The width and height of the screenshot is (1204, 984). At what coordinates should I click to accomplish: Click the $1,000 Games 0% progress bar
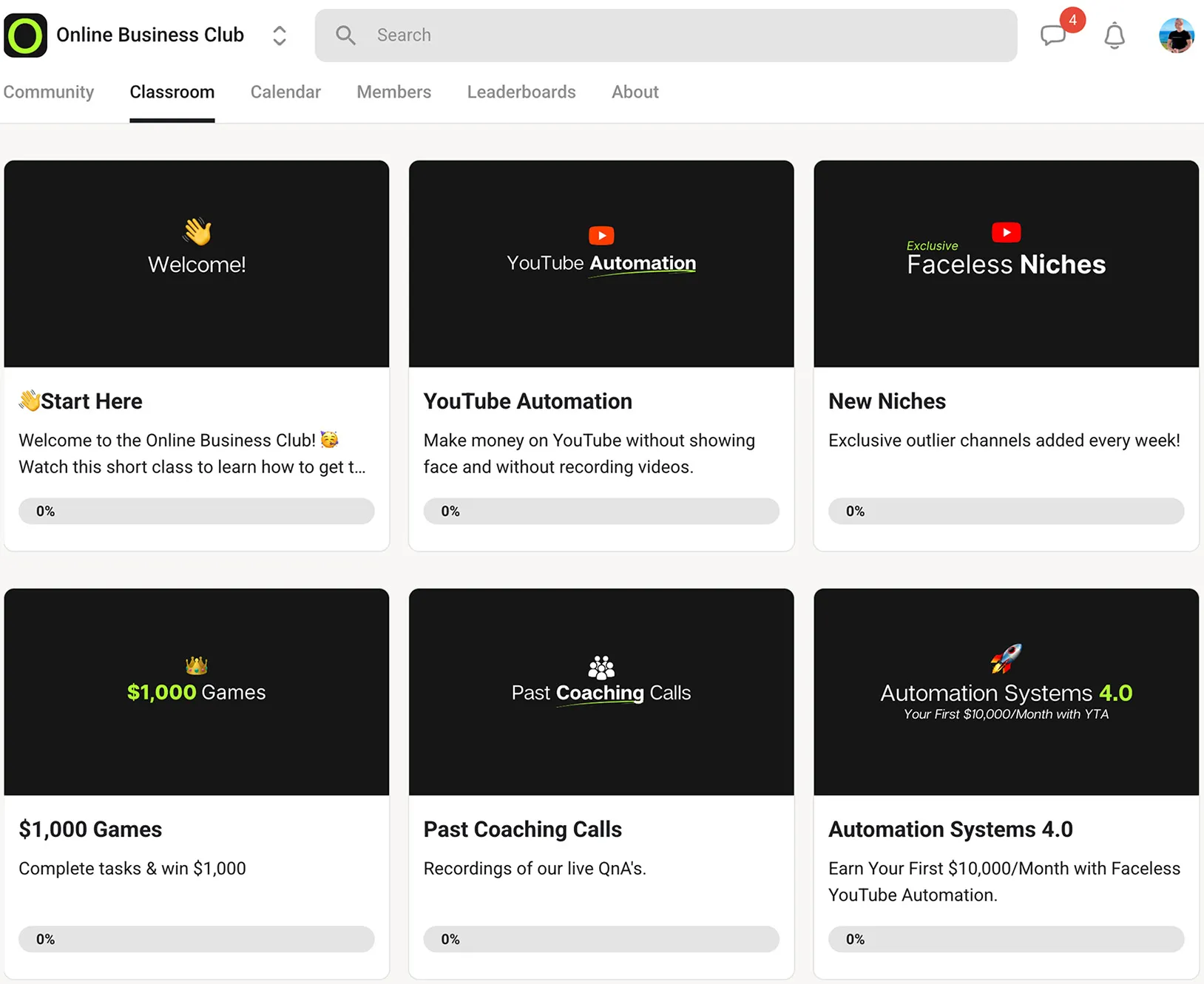(197, 939)
